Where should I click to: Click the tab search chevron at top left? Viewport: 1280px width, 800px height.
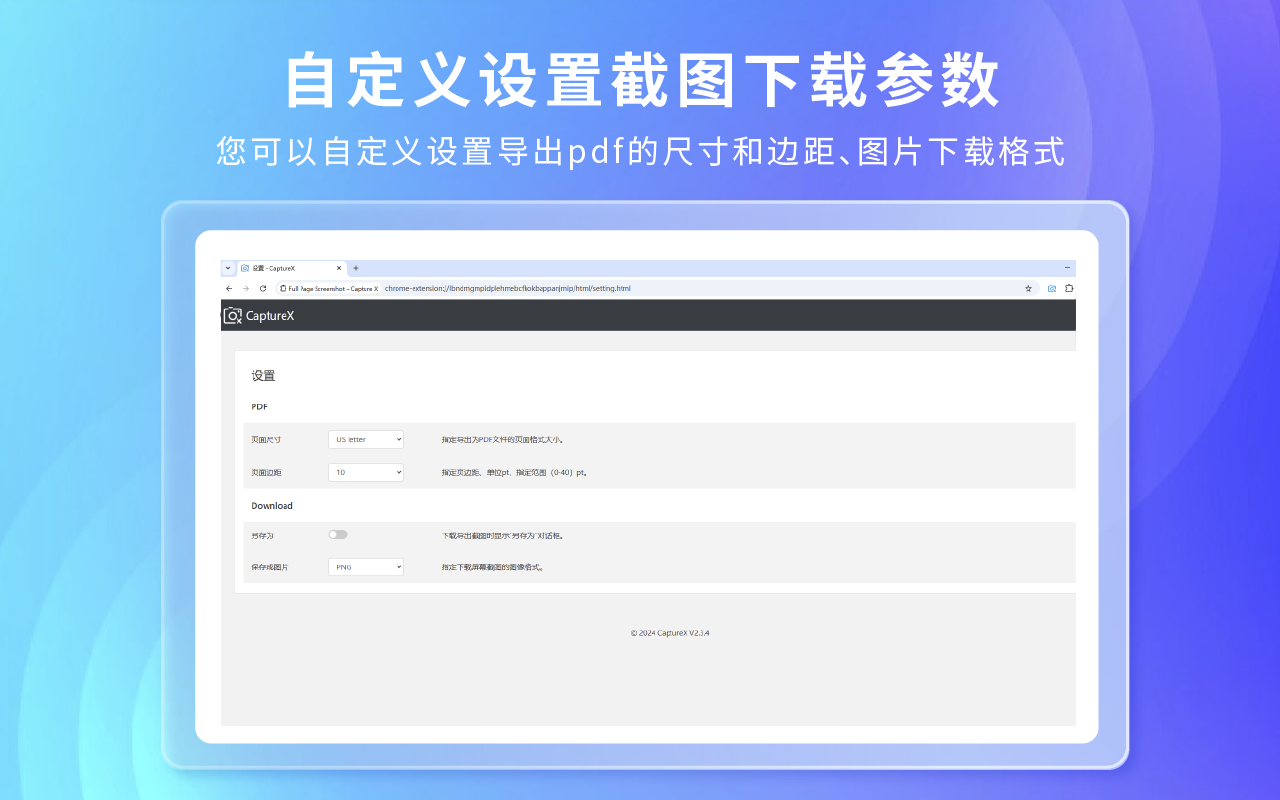(227, 268)
